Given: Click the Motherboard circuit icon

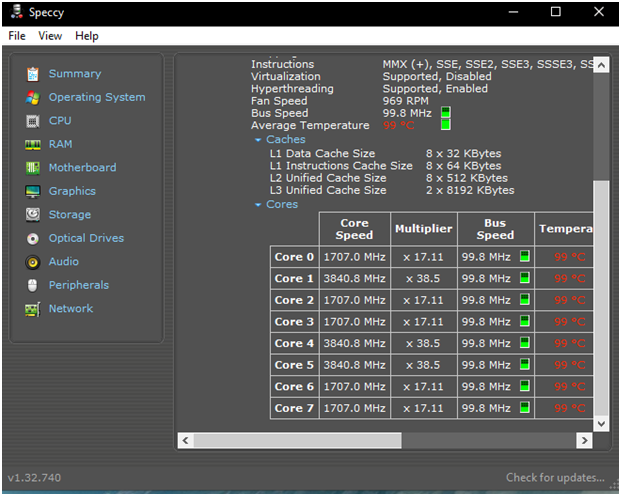Looking at the screenshot, I should click(x=32, y=168).
